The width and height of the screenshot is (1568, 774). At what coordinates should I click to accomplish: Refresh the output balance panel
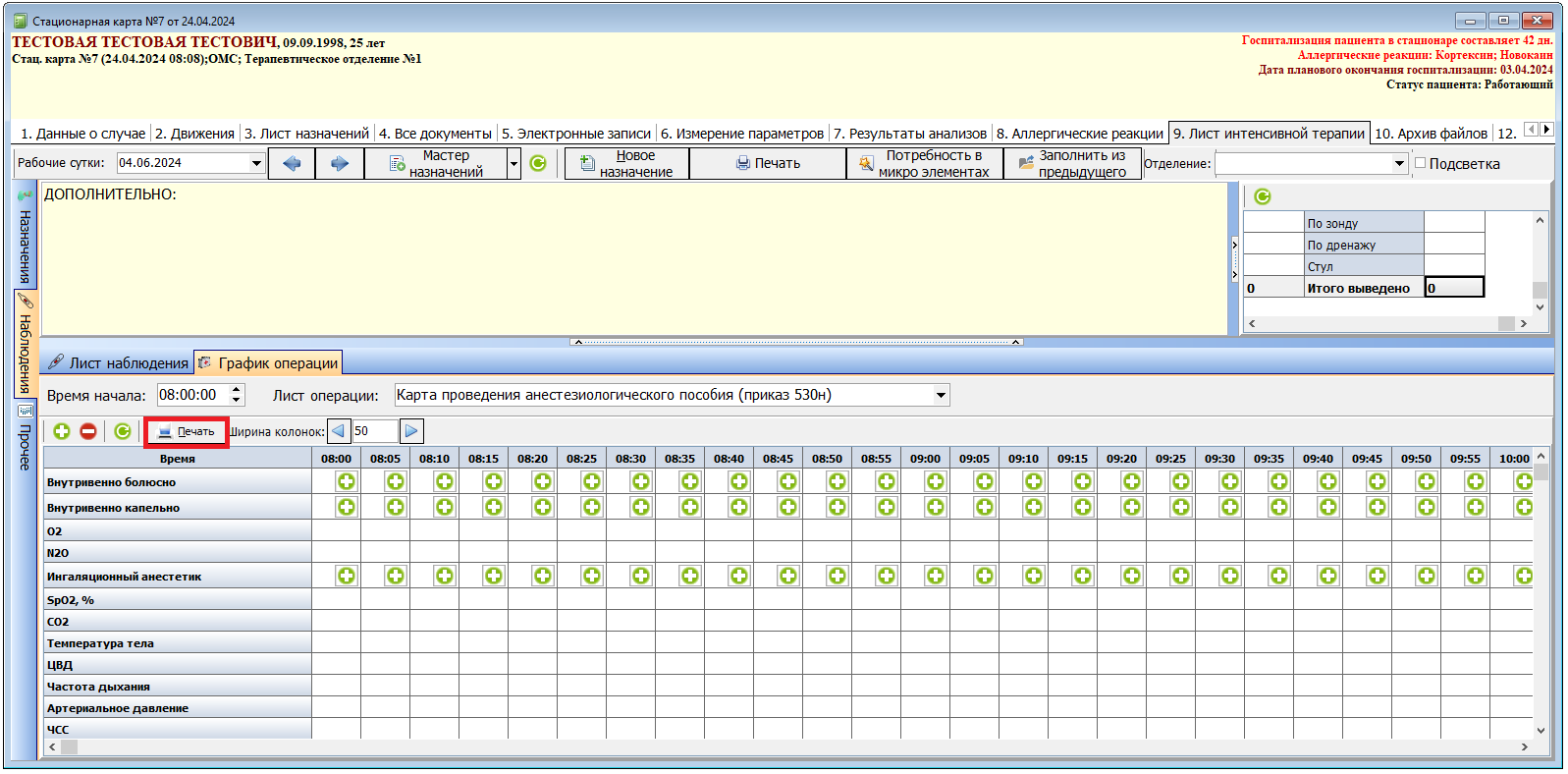(x=1263, y=196)
